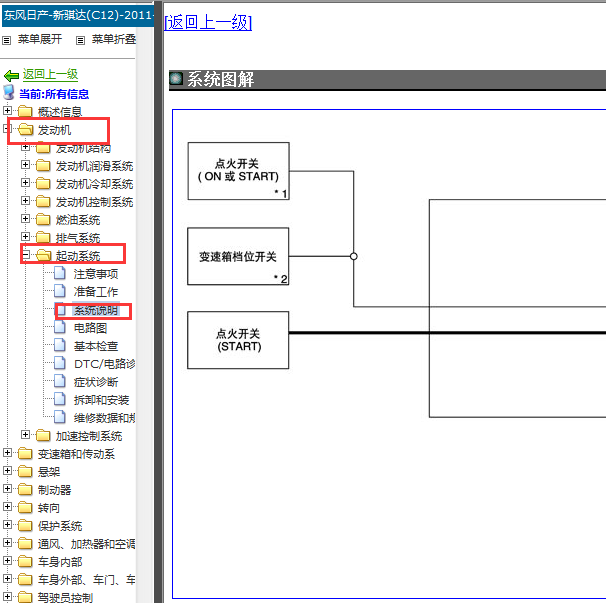Click the folder icon for 悬架
The height and width of the screenshot is (603, 606).
pyautogui.click(x=25, y=471)
